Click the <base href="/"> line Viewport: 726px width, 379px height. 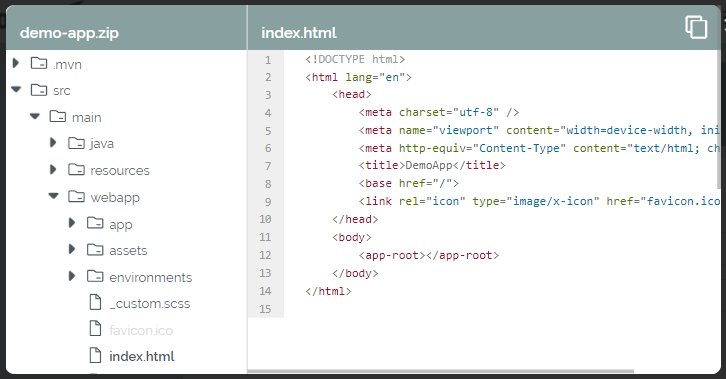tap(409, 183)
